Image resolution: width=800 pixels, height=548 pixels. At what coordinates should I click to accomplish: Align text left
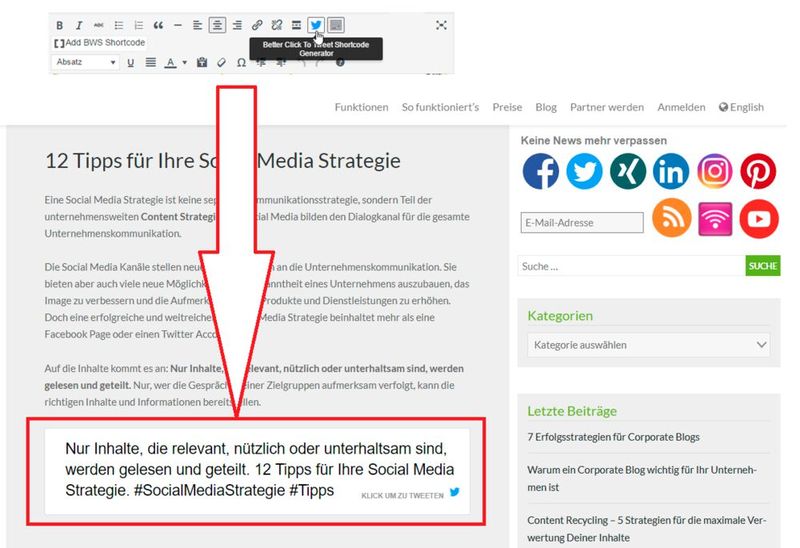pyautogui.click(x=197, y=25)
